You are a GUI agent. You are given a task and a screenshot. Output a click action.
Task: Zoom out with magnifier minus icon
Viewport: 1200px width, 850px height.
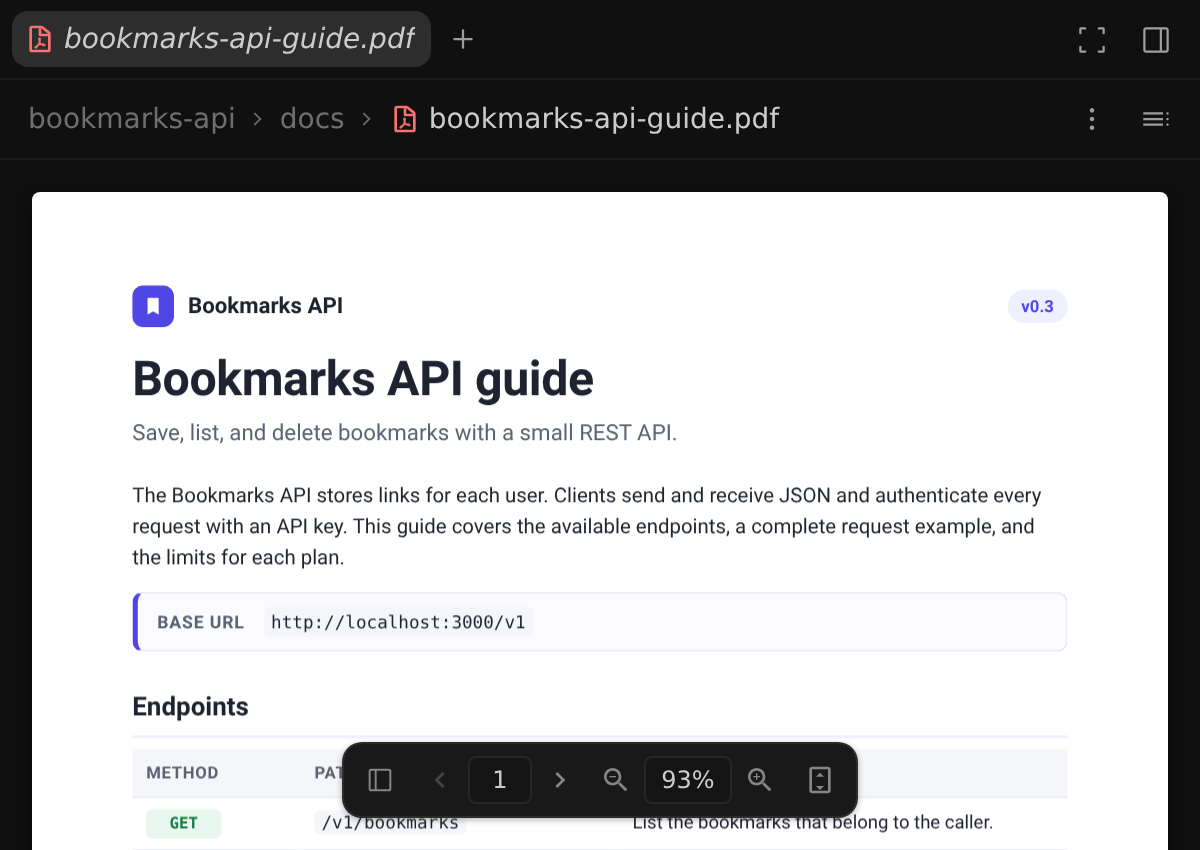coord(616,780)
